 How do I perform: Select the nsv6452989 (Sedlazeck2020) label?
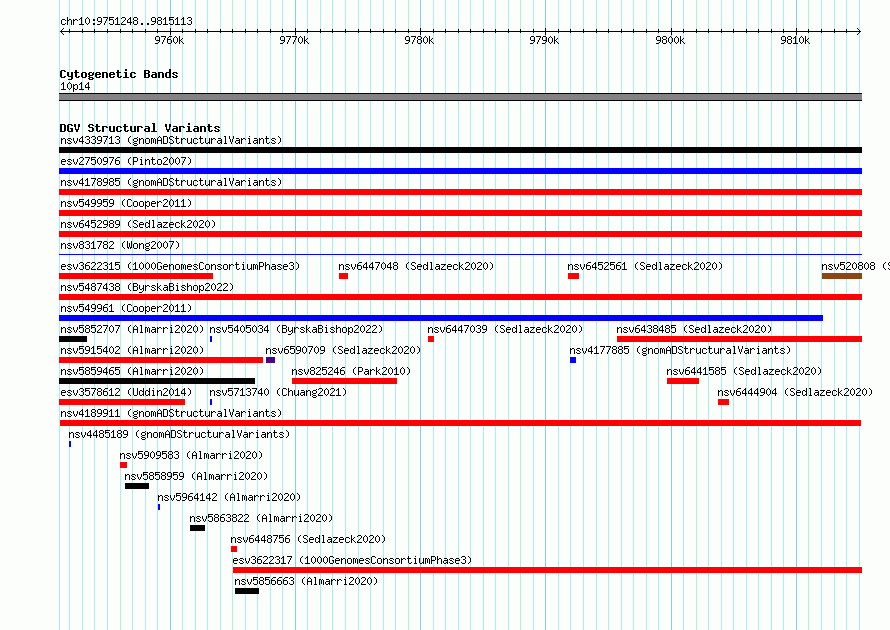(x=138, y=224)
